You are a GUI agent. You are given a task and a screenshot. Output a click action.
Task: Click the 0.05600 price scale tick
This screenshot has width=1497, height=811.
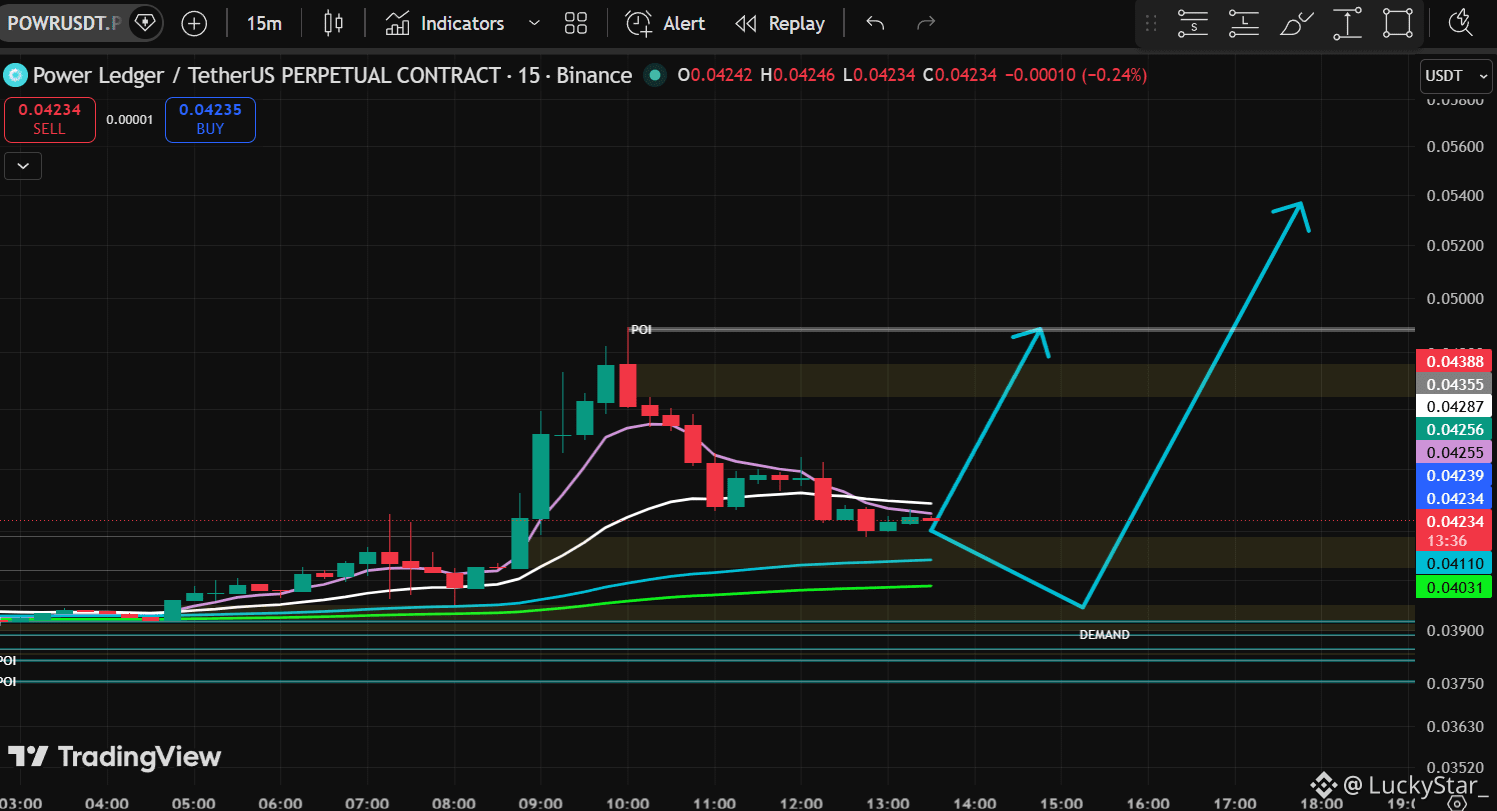click(x=1455, y=147)
